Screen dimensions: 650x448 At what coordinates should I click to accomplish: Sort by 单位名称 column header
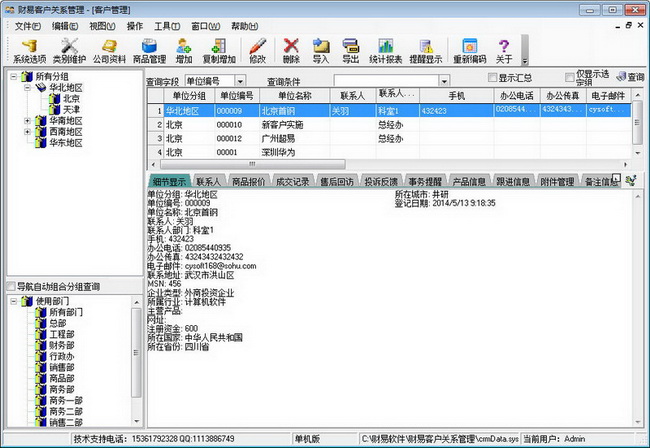pos(294,96)
